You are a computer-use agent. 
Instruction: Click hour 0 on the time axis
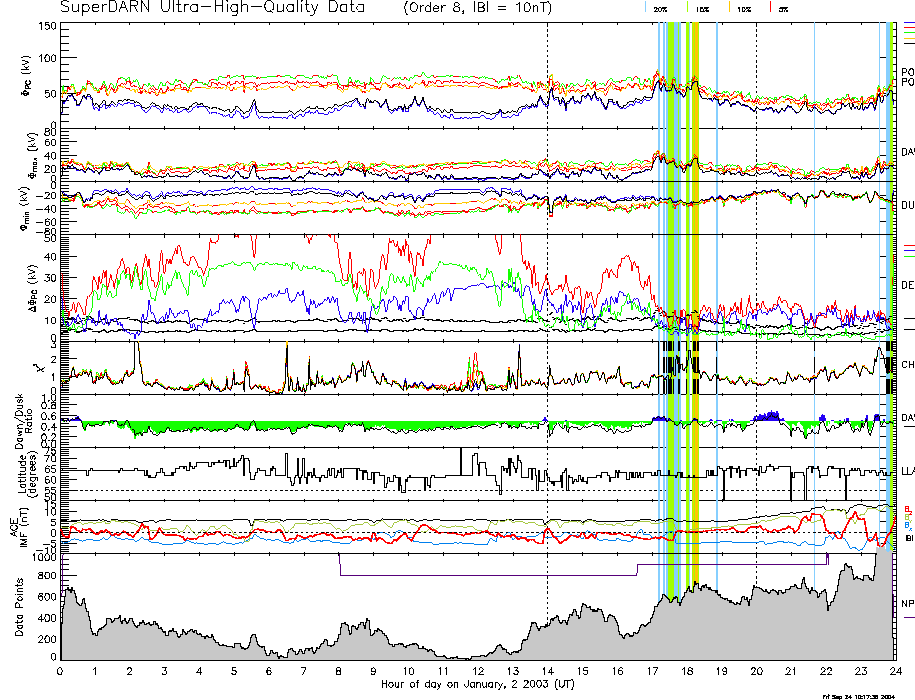tap(61, 672)
